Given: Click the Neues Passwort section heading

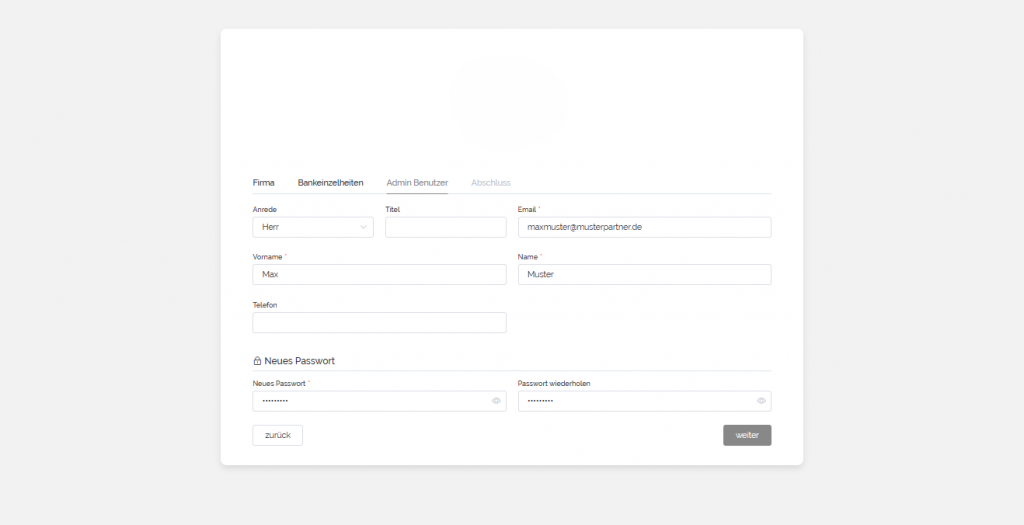Looking at the screenshot, I should point(299,361).
